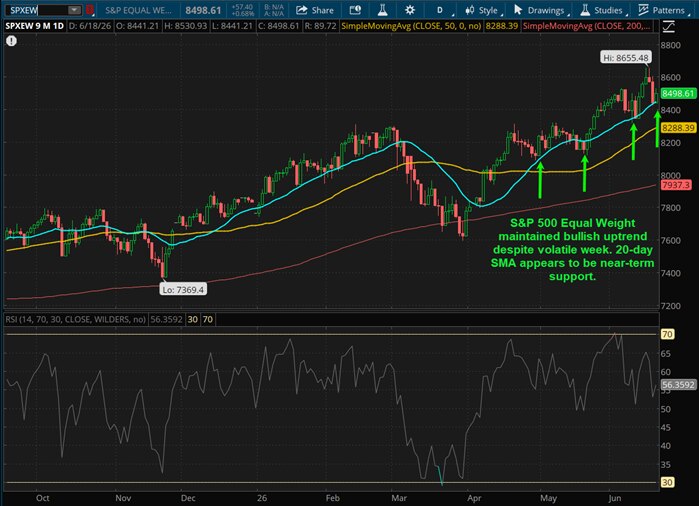
Task: Click the share arrow icon
Action: coord(301,10)
